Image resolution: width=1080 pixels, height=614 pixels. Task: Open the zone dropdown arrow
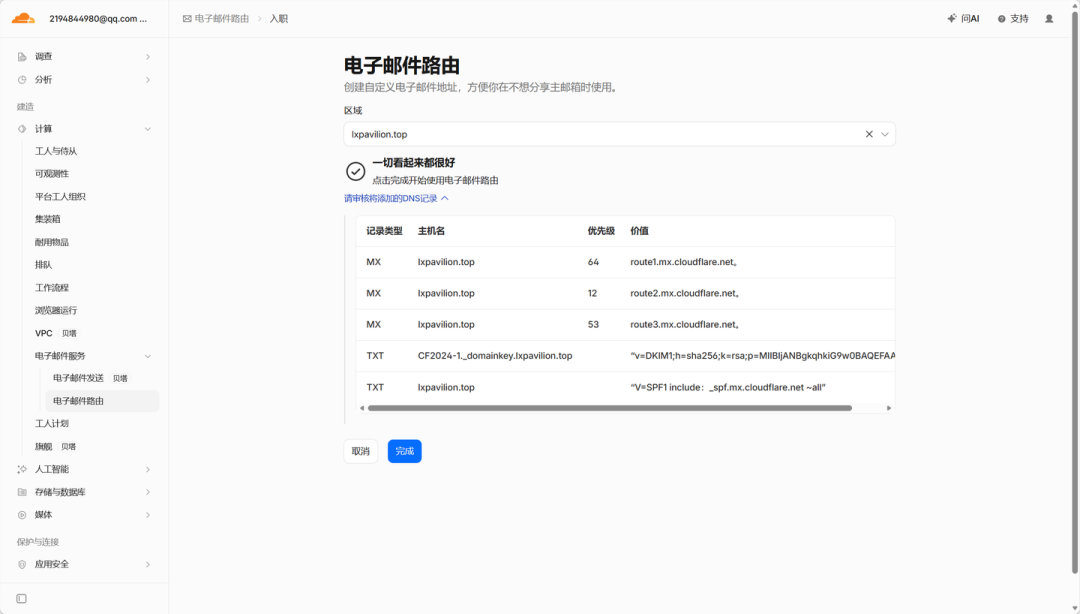click(885, 134)
